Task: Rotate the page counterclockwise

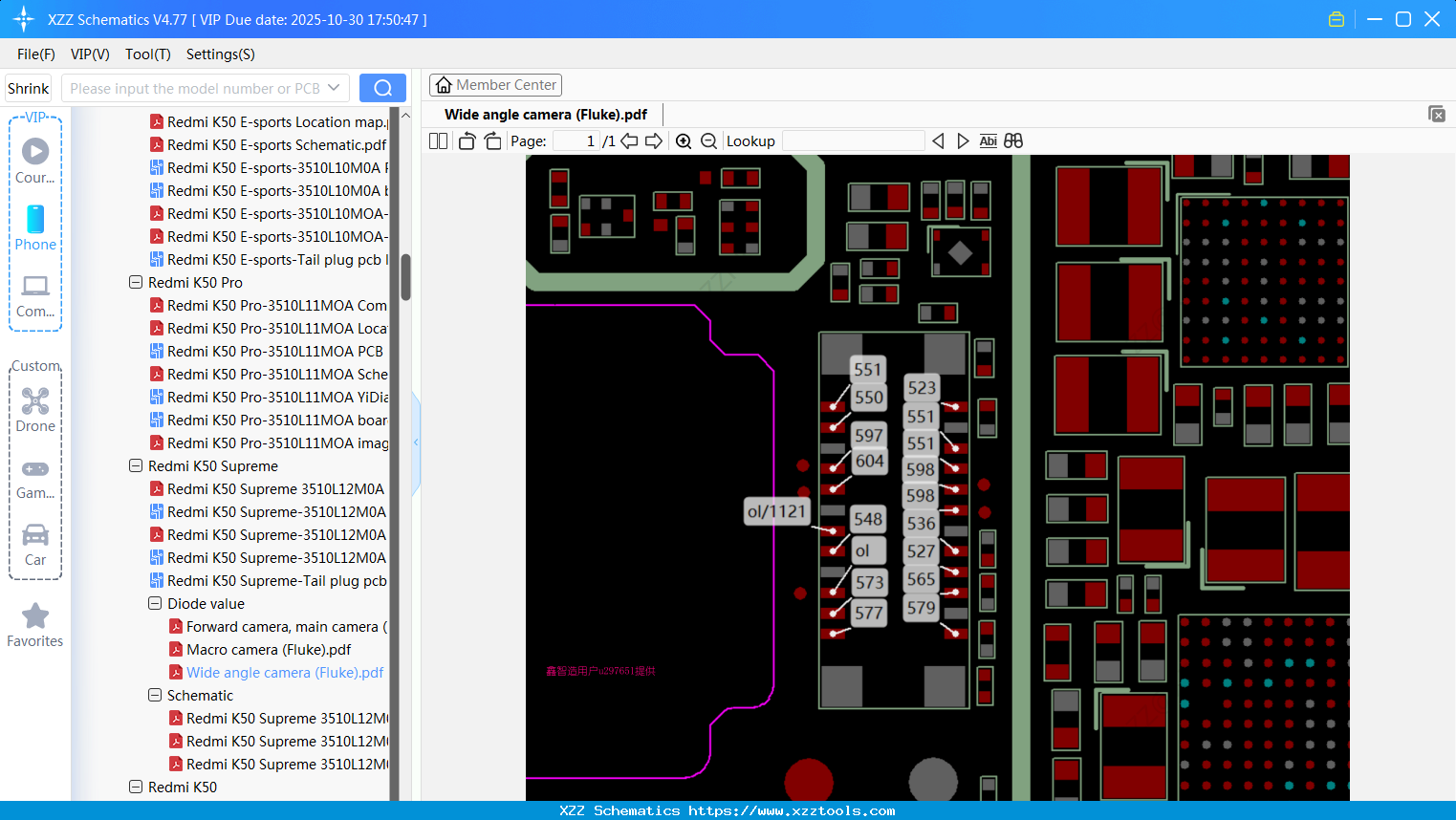Action: point(467,141)
